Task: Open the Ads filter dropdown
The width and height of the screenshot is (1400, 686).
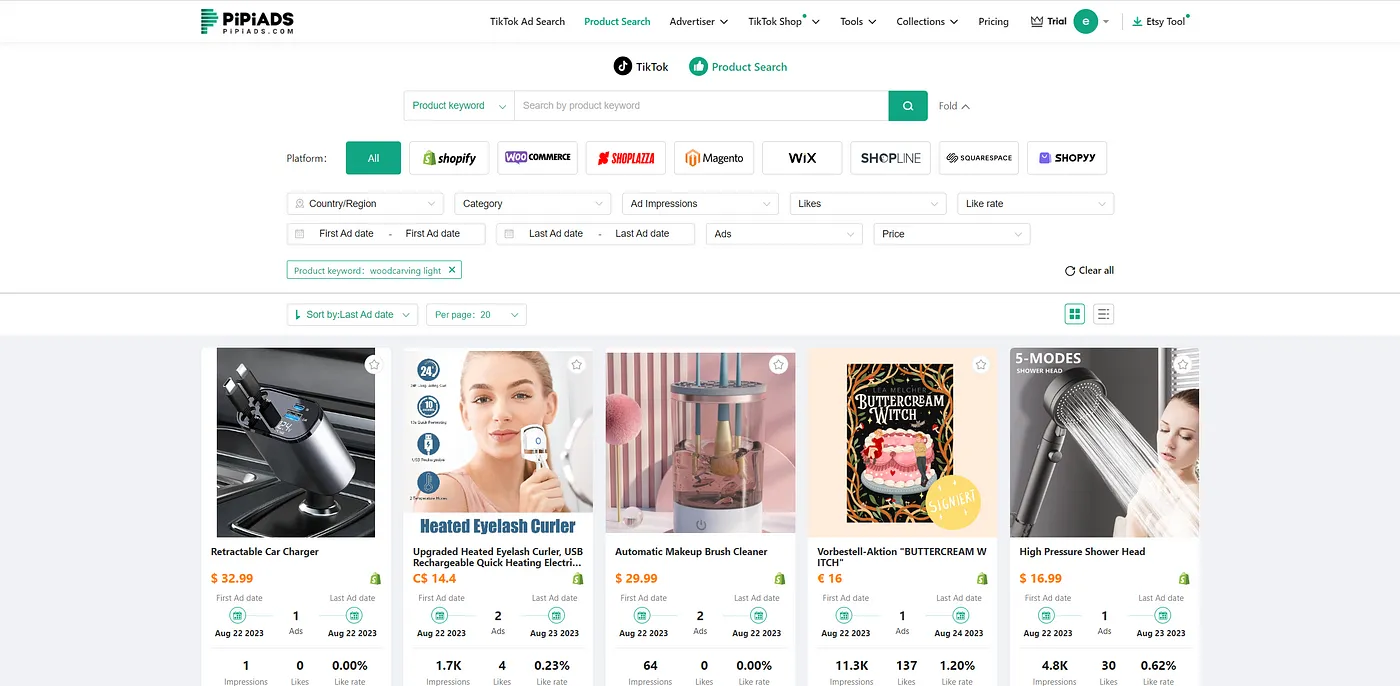Action: point(784,234)
